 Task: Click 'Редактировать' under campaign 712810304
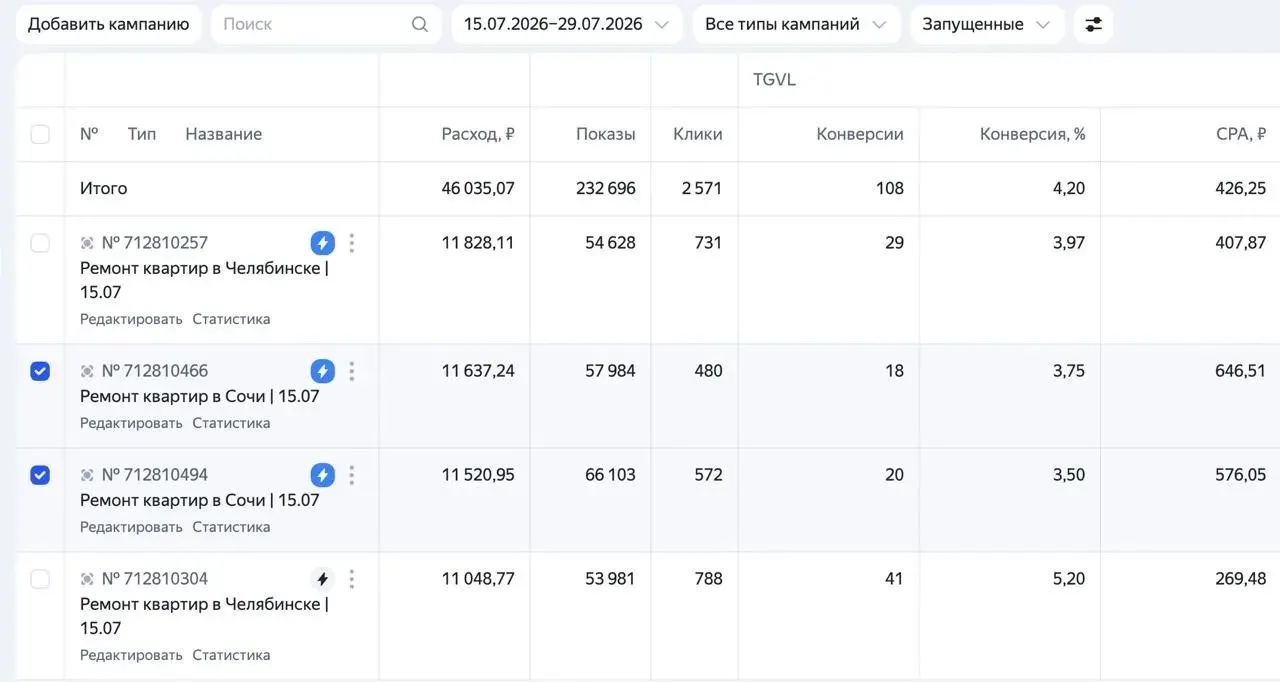point(131,655)
